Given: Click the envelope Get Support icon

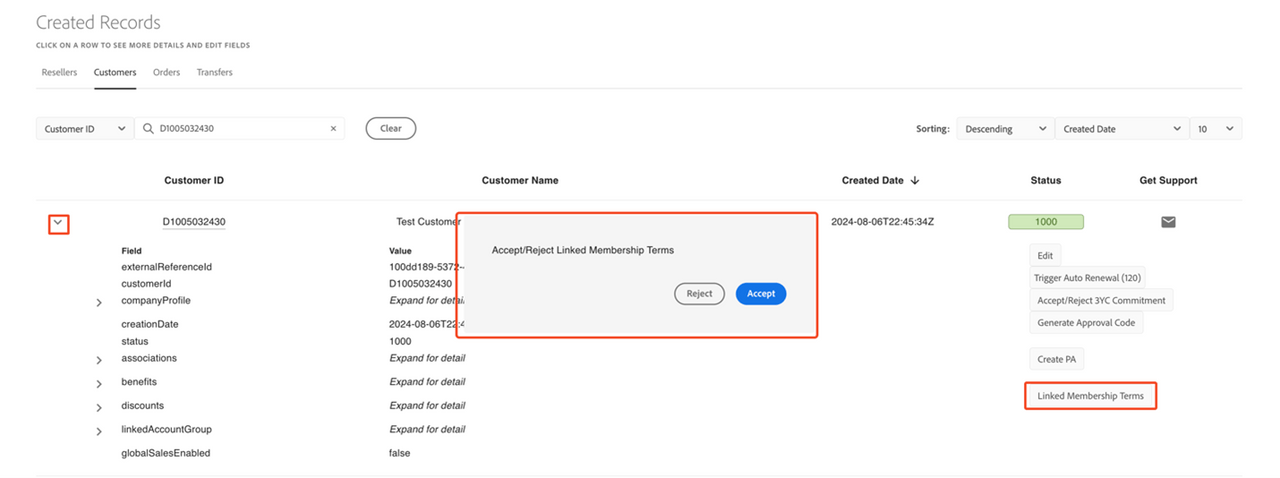Looking at the screenshot, I should tap(1168, 222).
